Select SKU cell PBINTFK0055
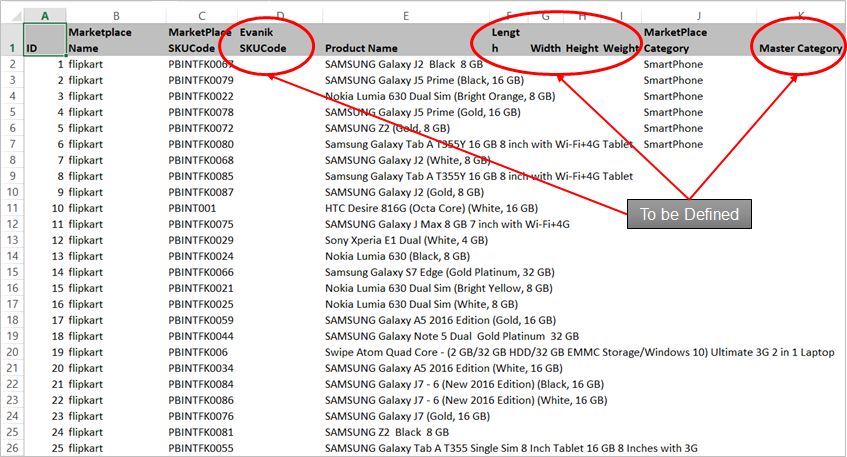Image resolution: width=847 pixels, height=457 pixels. [x=201, y=448]
